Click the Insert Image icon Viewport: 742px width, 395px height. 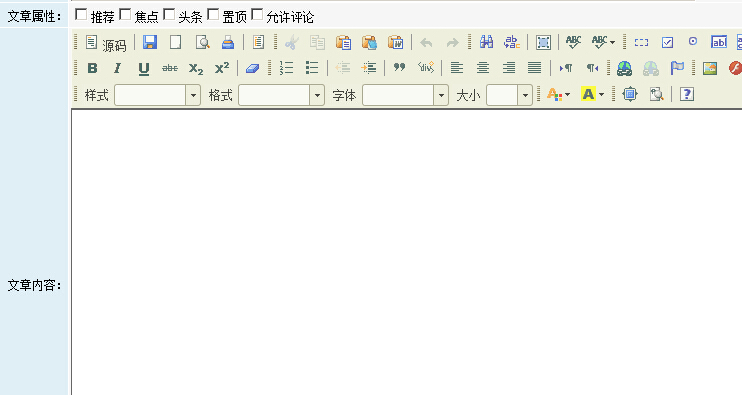[x=709, y=68]
